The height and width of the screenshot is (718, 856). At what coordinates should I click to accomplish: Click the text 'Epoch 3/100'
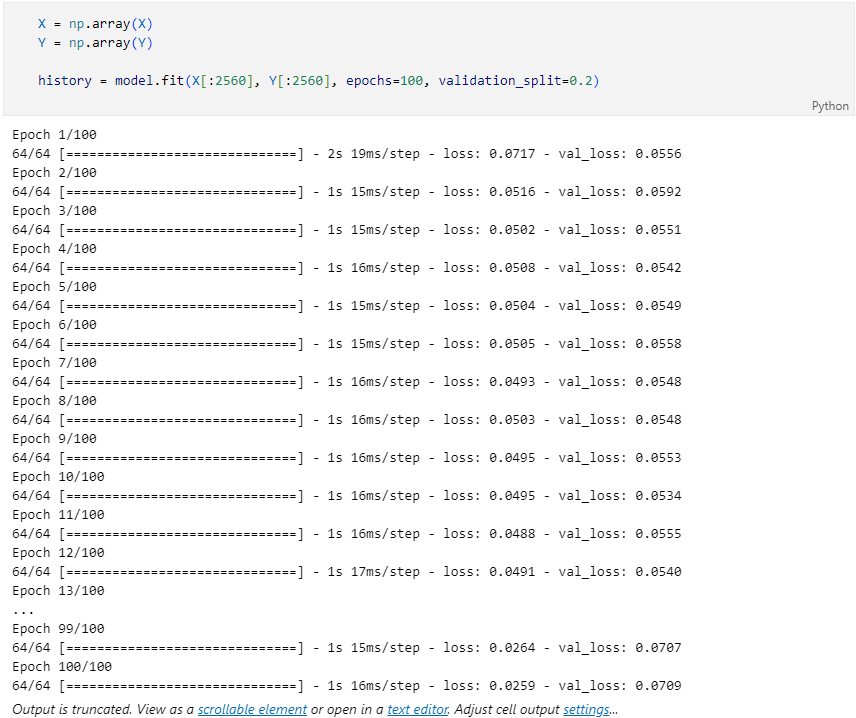(x=55, y=211)
